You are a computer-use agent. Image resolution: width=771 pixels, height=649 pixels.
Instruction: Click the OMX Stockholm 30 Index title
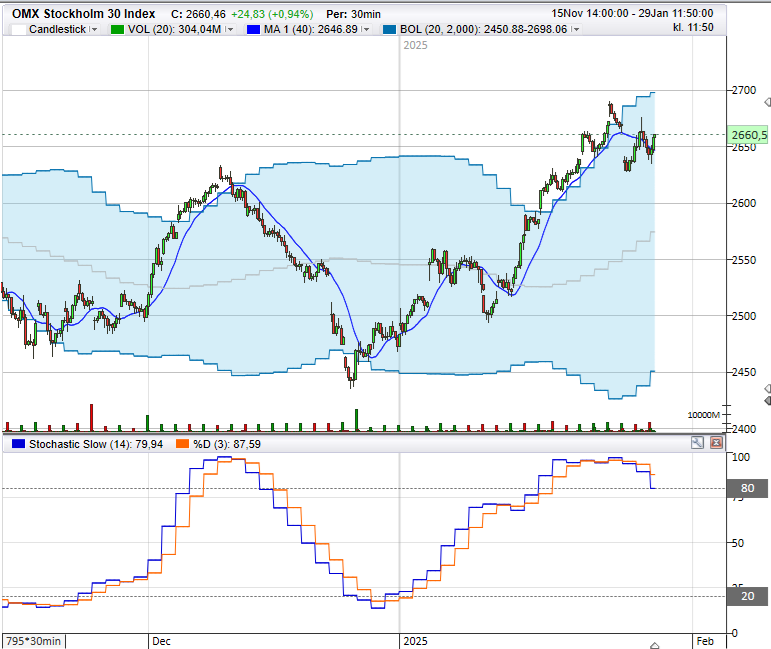(x=84, y=14)
